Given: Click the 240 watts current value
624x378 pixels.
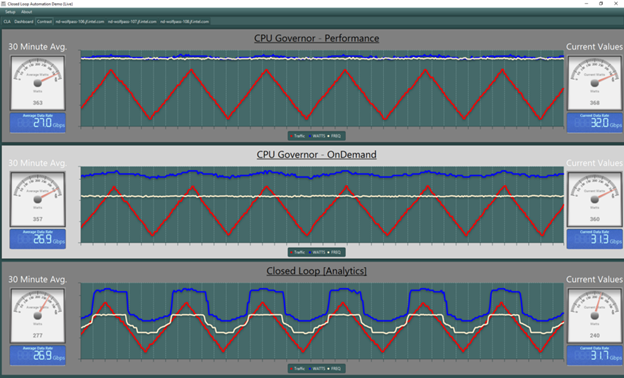Looking at the screenshot, I should click(x=595, y=335).
